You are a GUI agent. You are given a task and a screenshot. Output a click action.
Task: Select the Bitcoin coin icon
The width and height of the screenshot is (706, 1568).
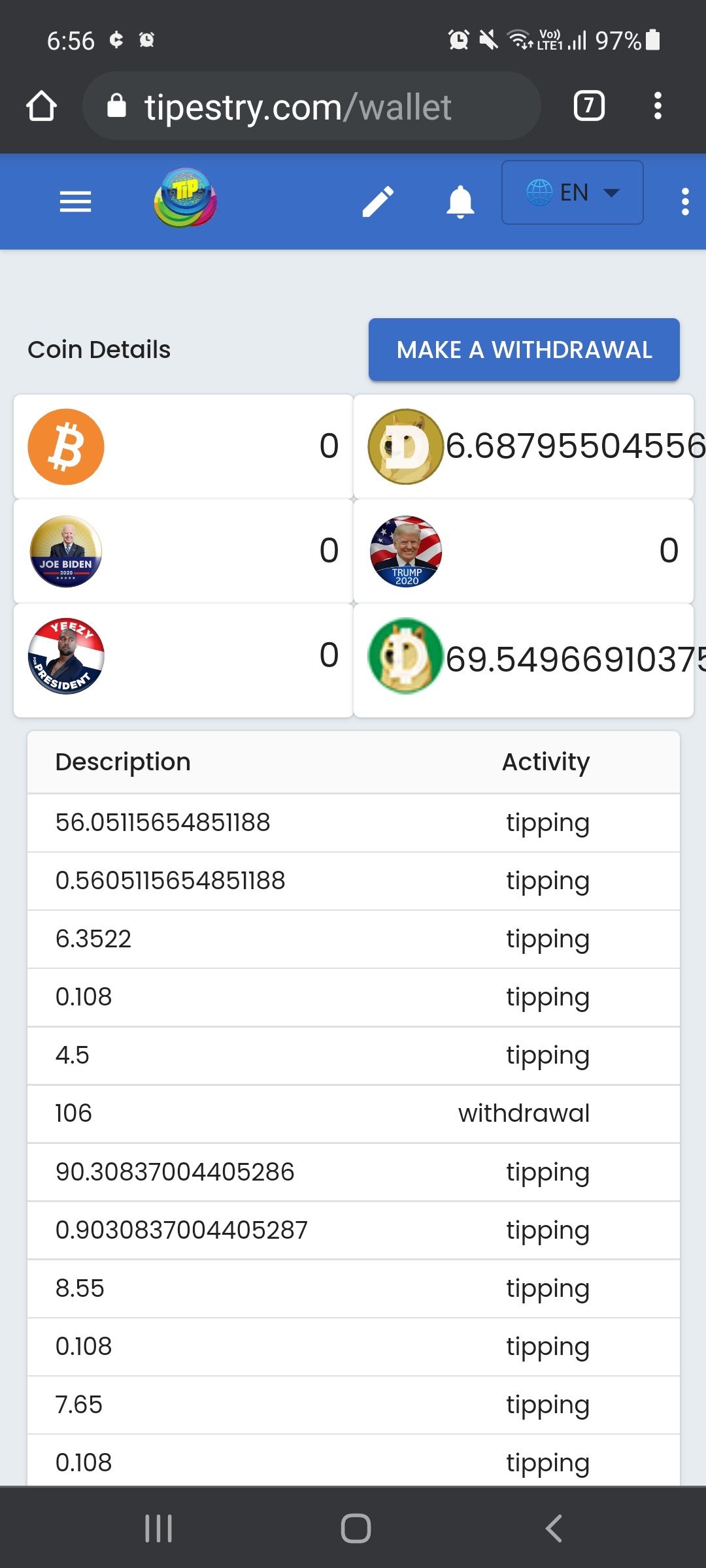(x=66, y=447)
